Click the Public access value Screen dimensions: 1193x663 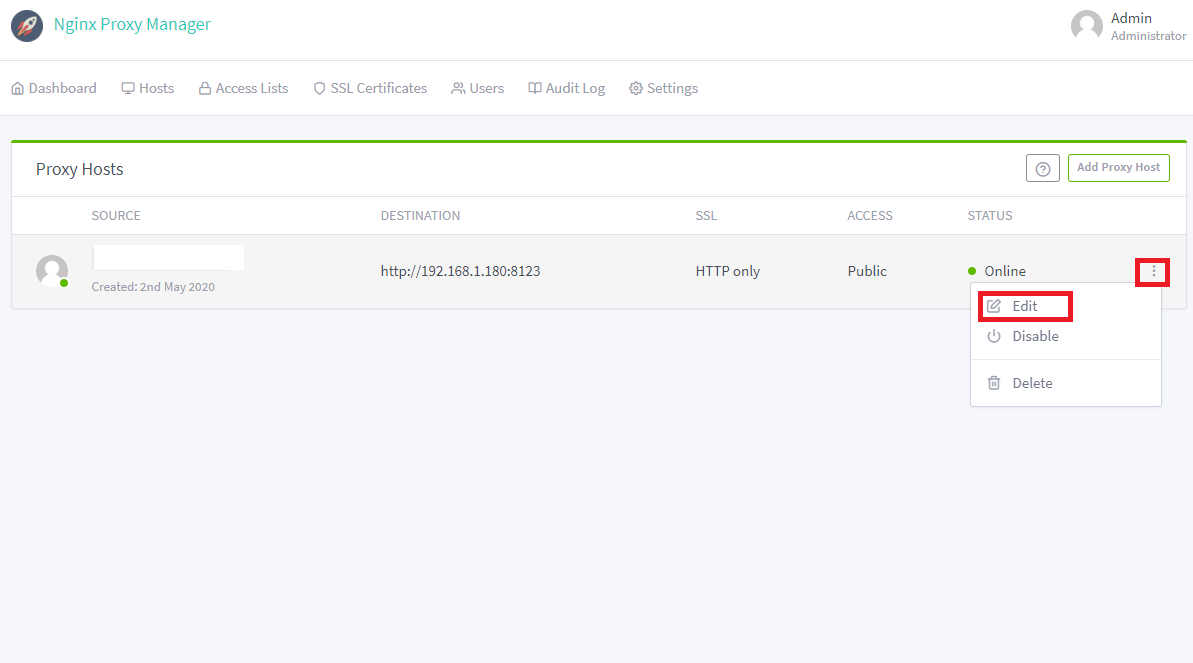coord(867,271)
